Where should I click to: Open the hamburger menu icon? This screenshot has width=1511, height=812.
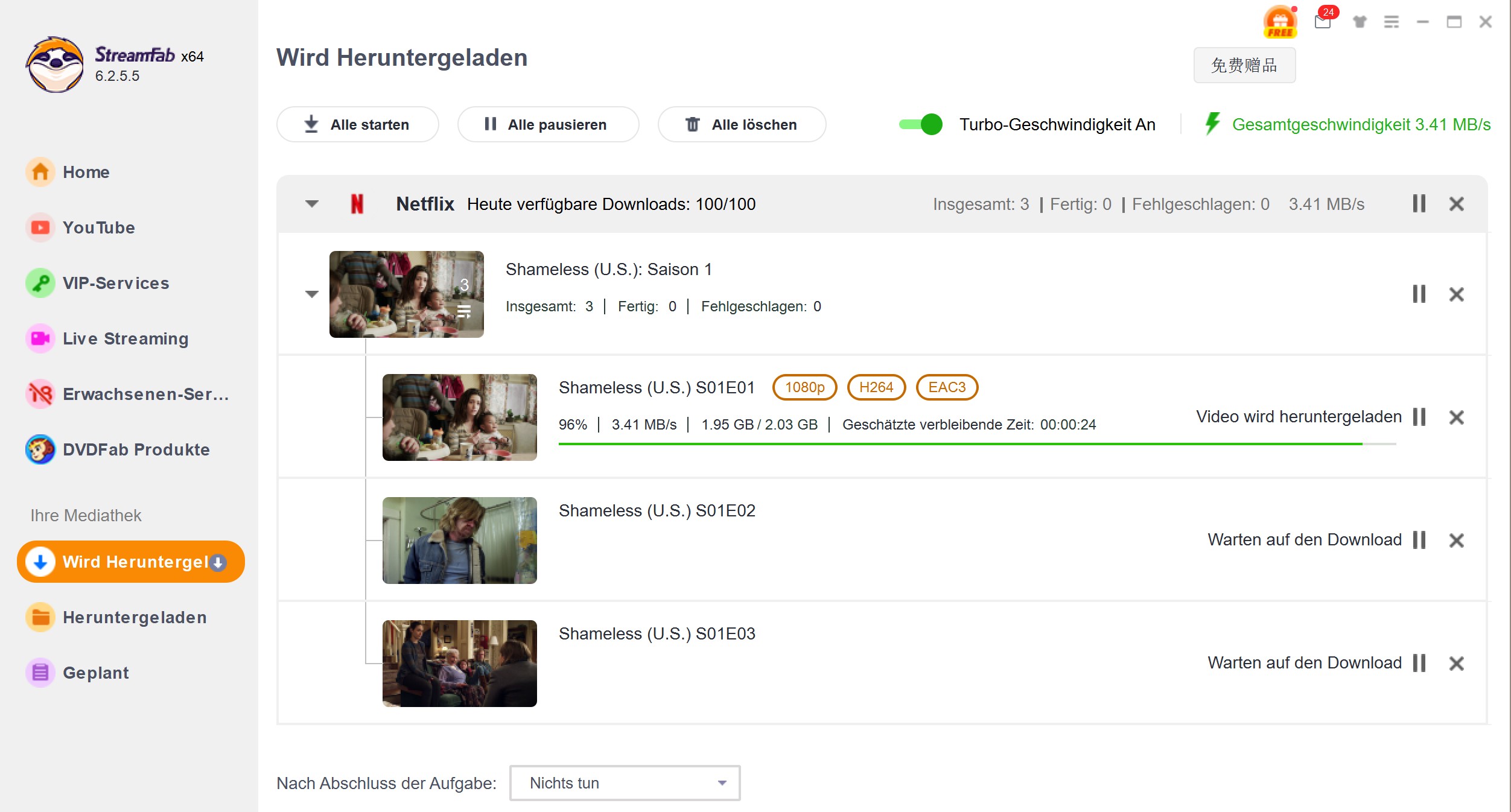coord(1392,22)
